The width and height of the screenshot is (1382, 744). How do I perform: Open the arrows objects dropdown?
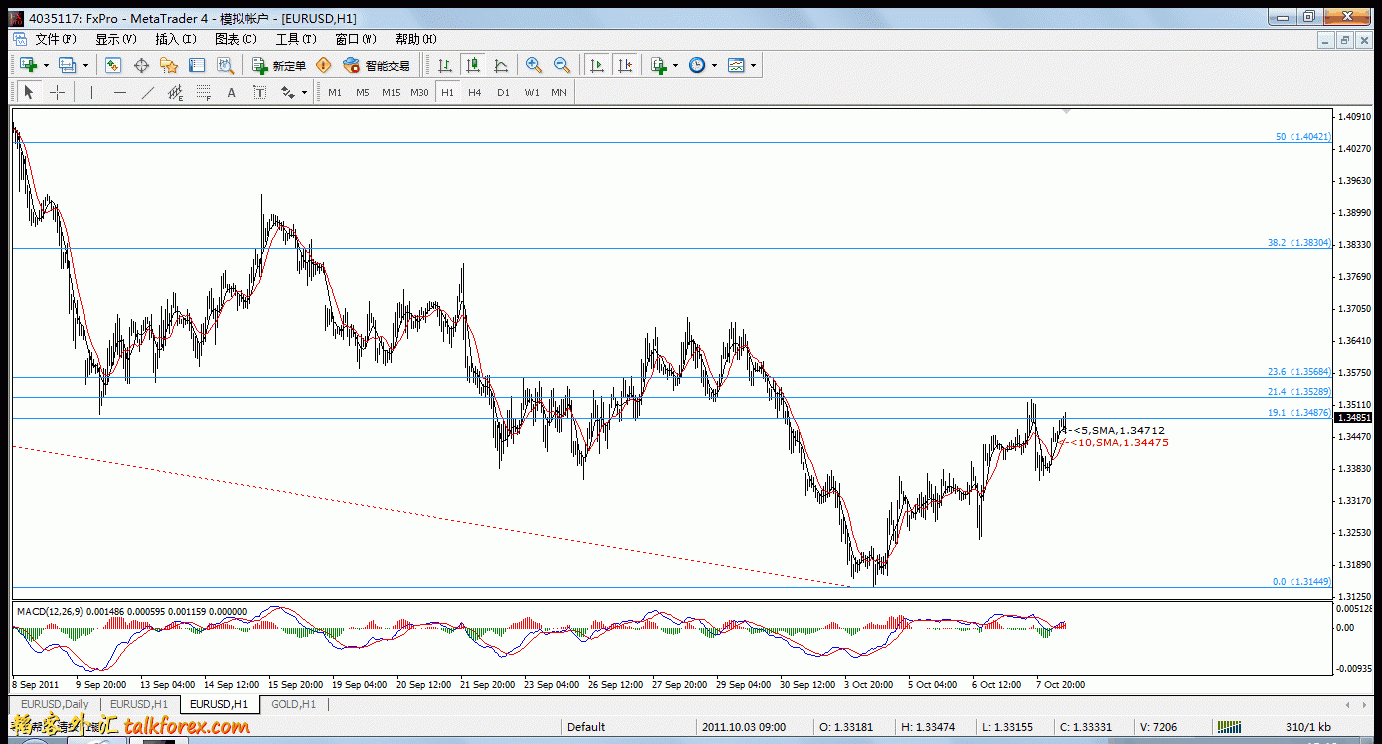coord(305,92)
